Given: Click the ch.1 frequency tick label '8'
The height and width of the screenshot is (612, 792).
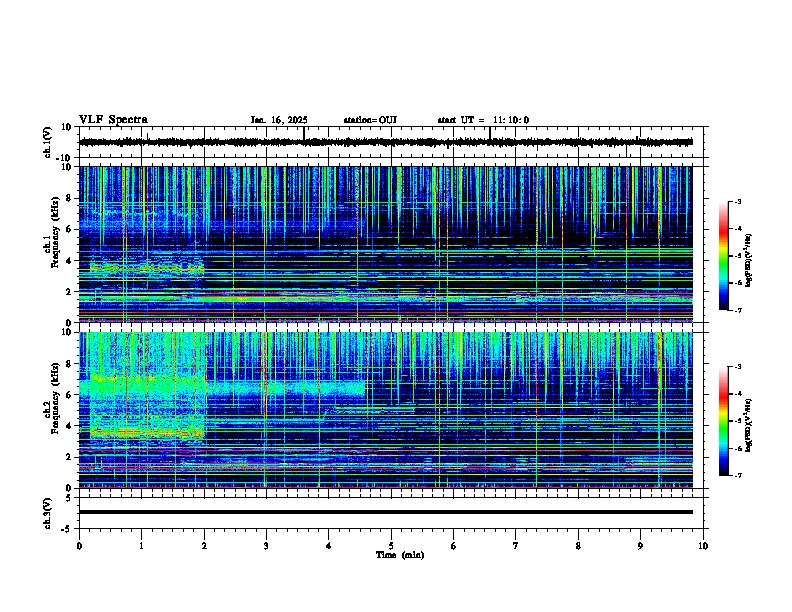Looking at the screenshot, I should [70, 198].
